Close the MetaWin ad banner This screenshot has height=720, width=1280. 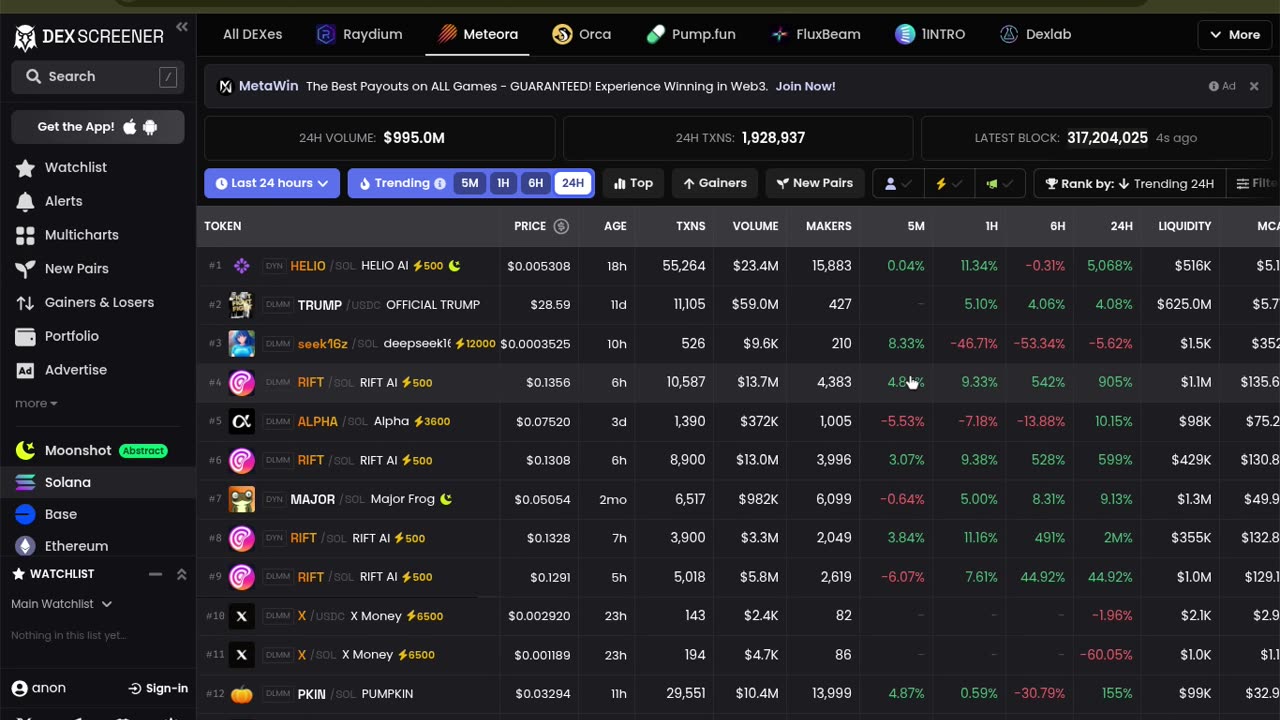tap(1254, 86)
